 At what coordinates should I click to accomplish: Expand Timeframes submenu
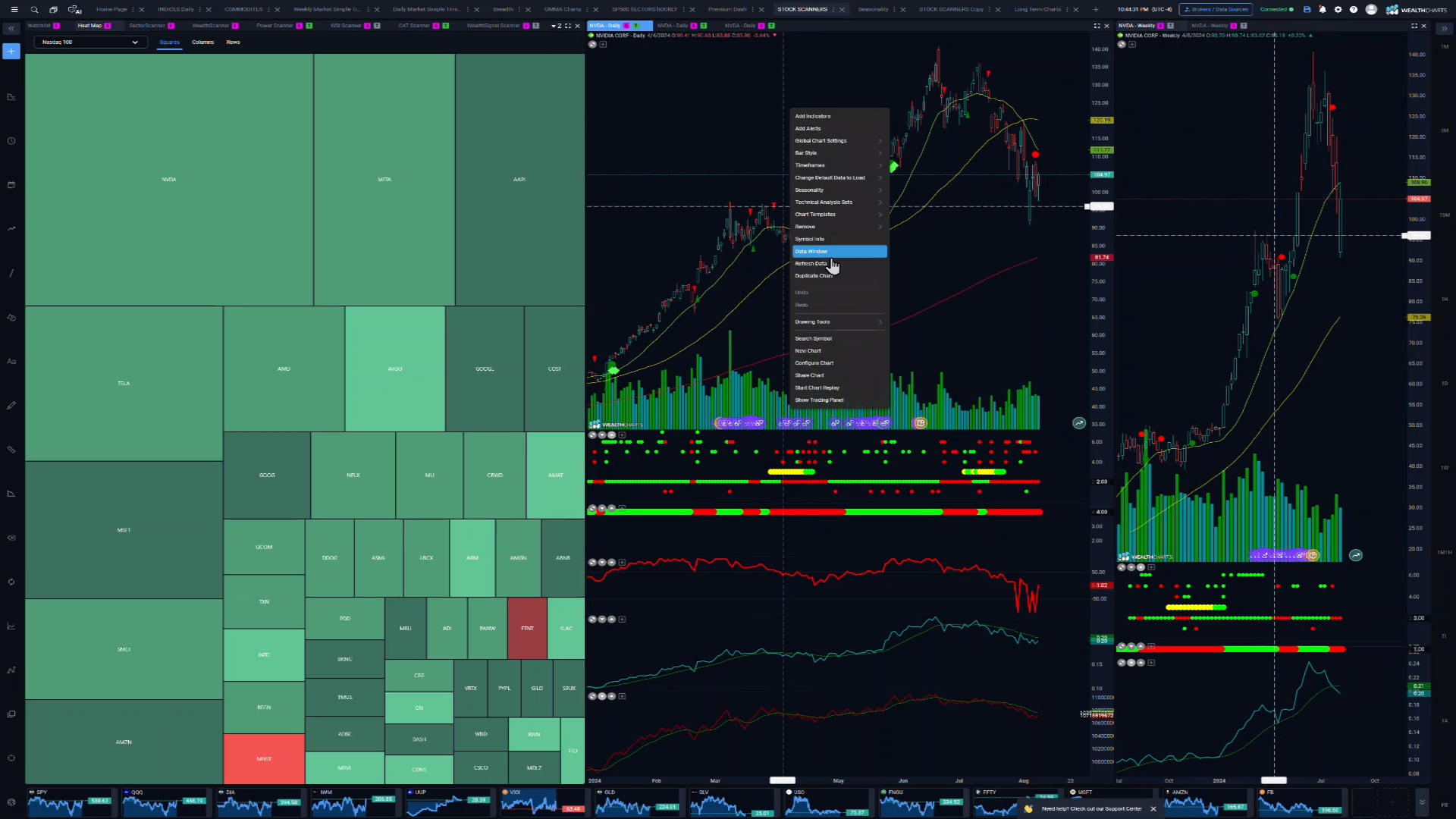[839, 165]
